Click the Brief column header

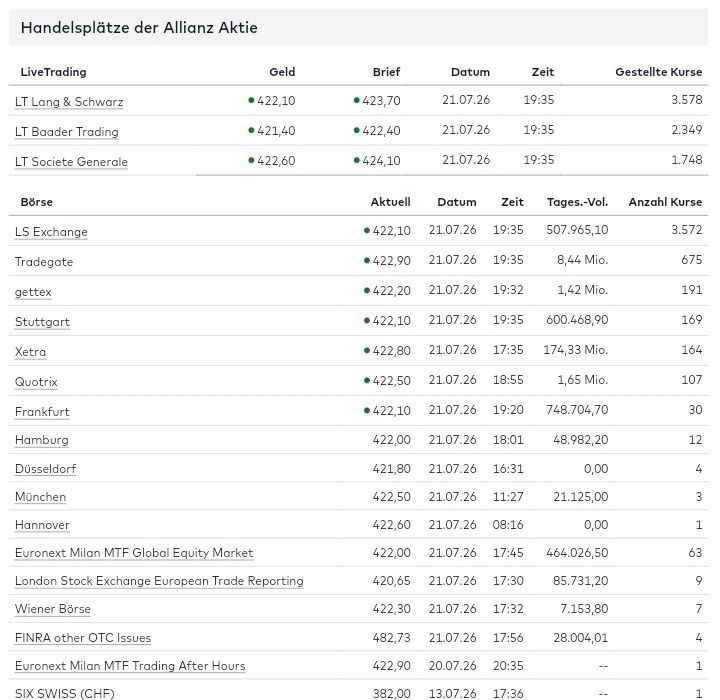click(387, 72)
